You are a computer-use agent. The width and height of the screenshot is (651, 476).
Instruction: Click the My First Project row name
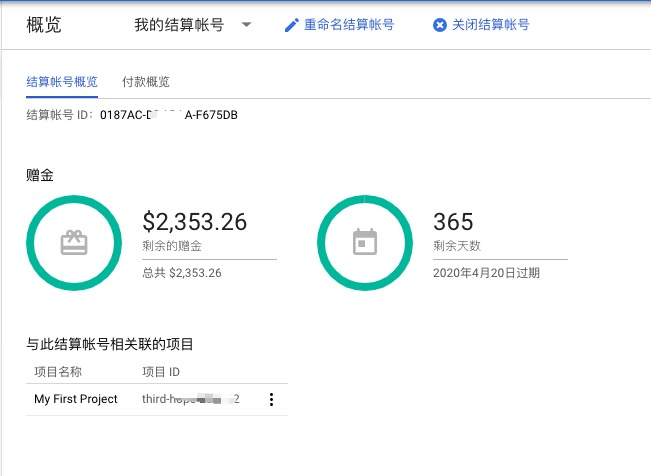click(x=76, y=399)
